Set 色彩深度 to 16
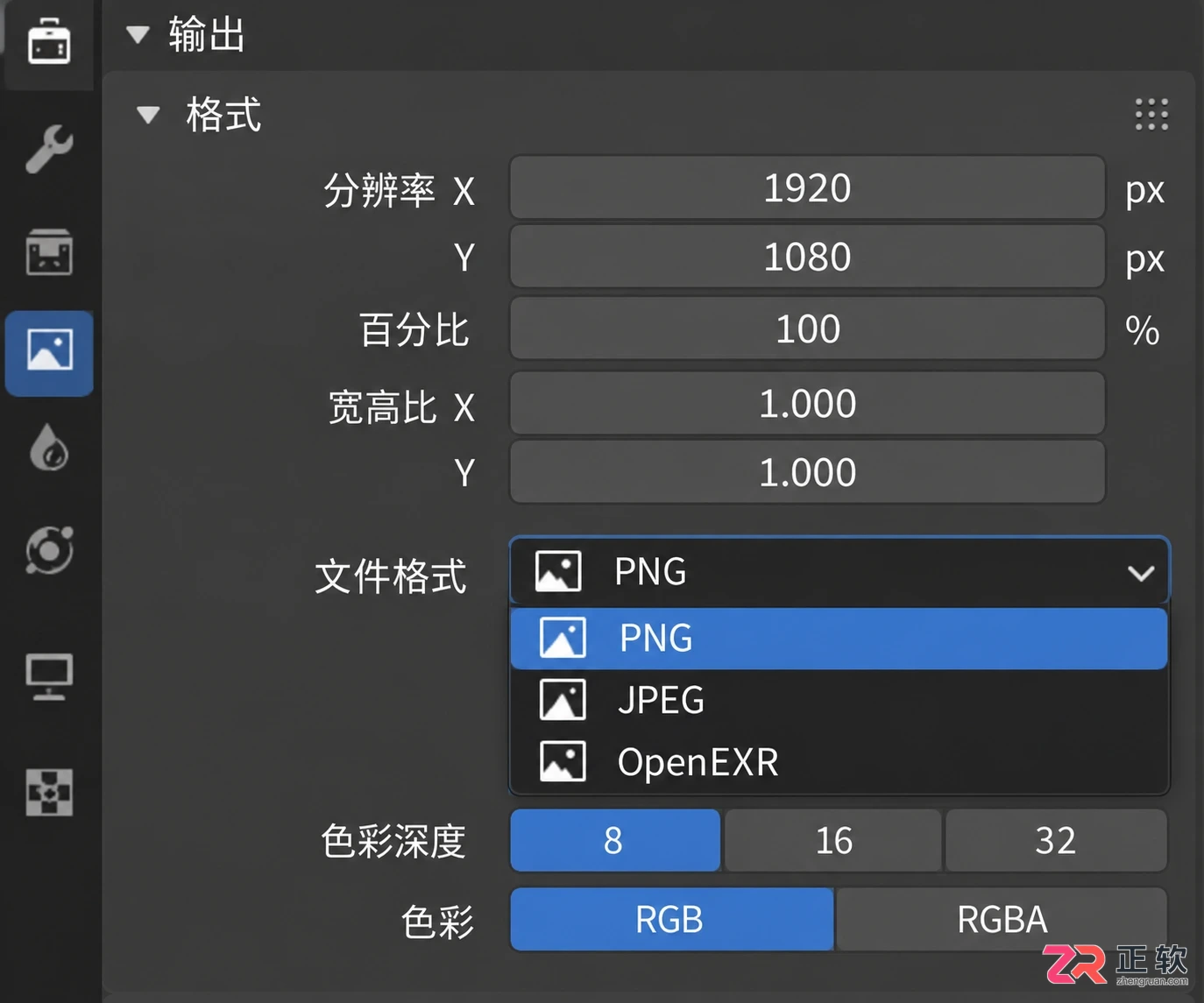 click(x=833, y=840)
